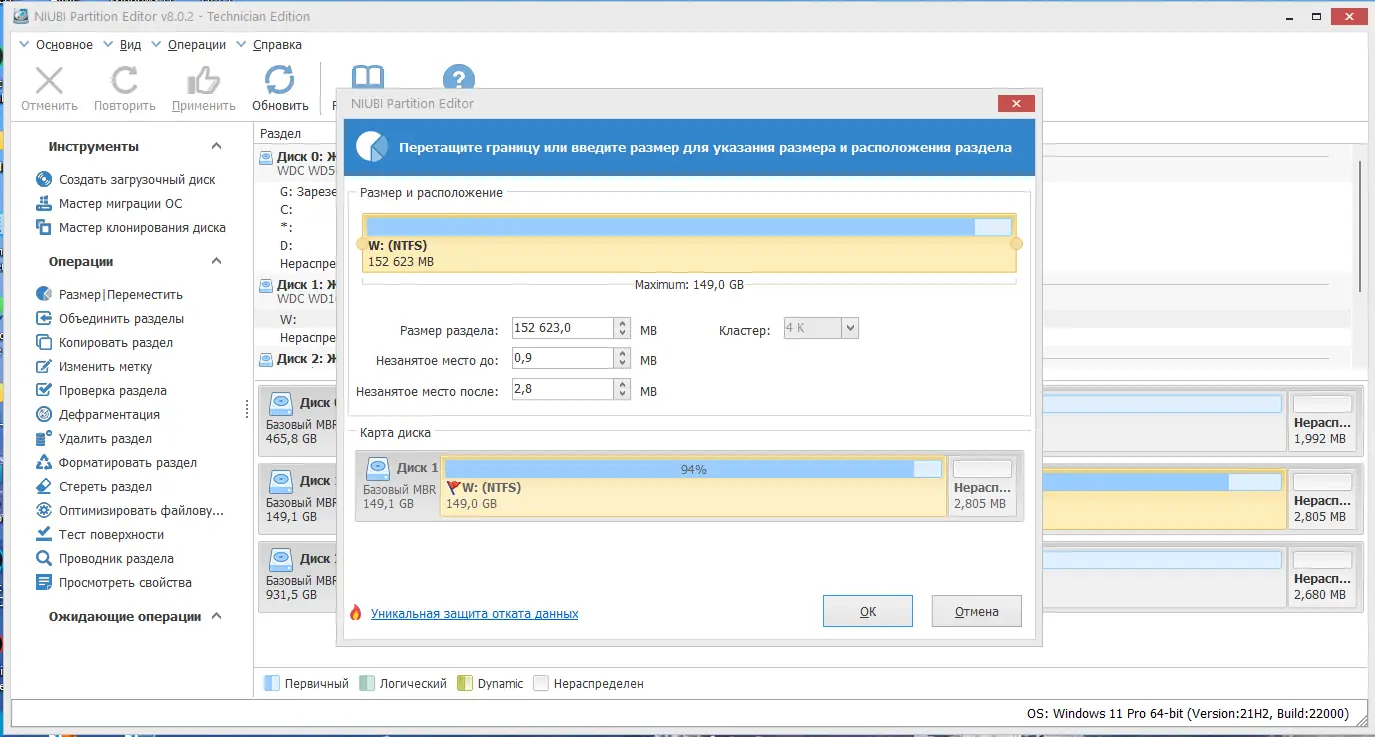The height and width of the screenshot is (737, 1375).
Task: Close the NIUBI Partition Editor dialog
Action: [x=1016, y=103]
